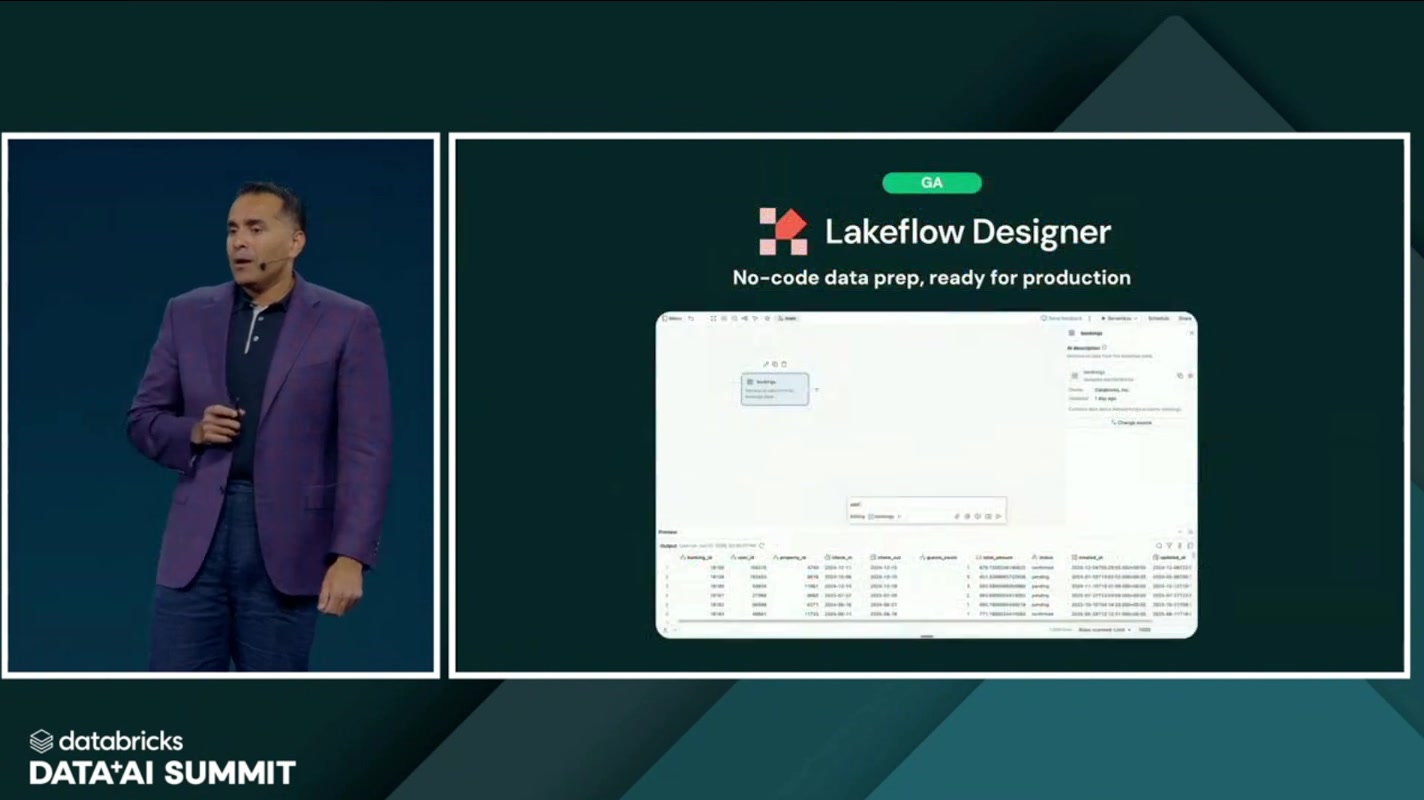Click the copy icon above the bookings node
The width and height of the screenshot is (1424, 800).
tap(775, 364)
